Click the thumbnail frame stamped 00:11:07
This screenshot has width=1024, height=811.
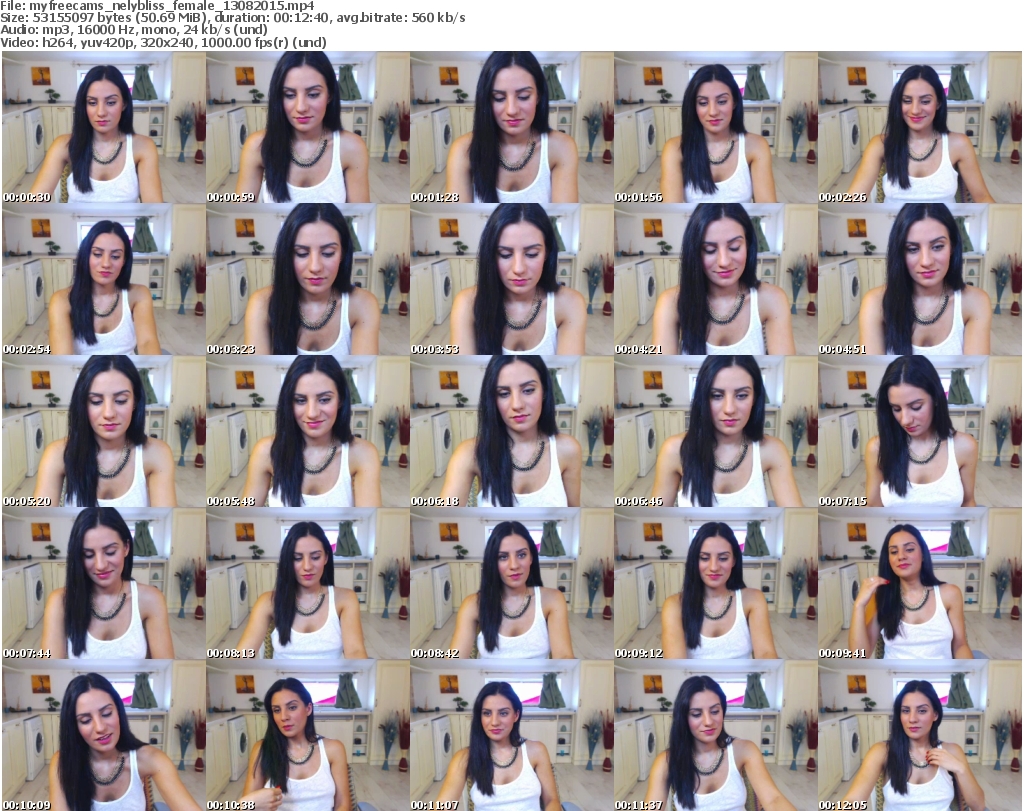click(x=511, y=735)
